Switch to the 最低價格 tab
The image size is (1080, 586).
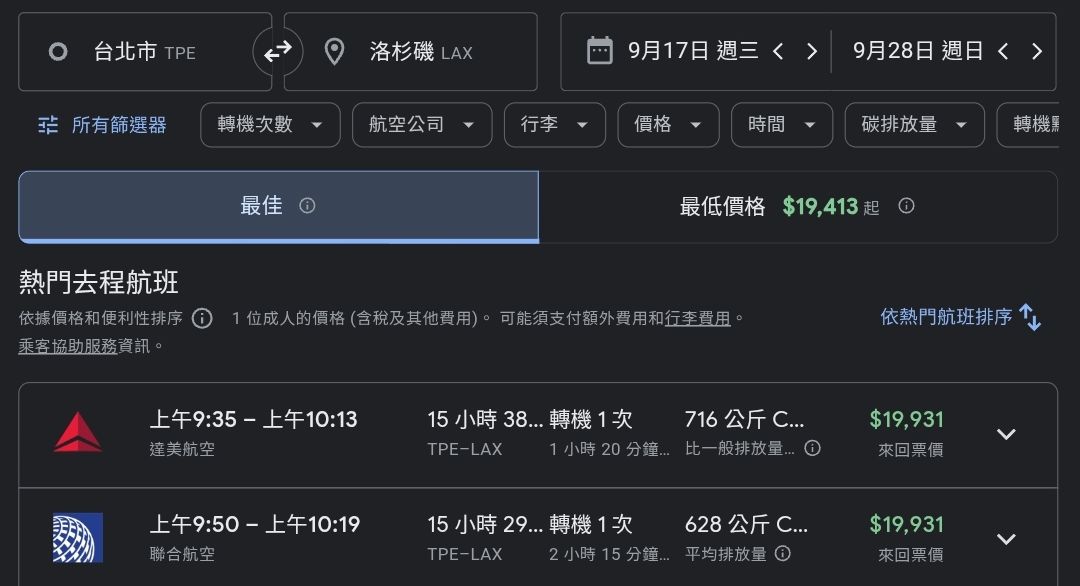(797, 207)
